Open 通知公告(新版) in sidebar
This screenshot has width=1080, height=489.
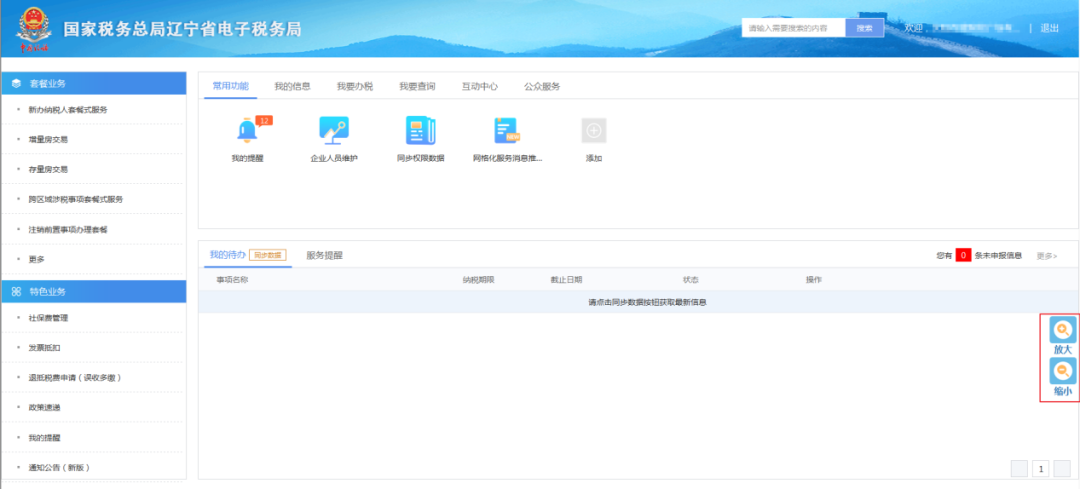point(59,468)
